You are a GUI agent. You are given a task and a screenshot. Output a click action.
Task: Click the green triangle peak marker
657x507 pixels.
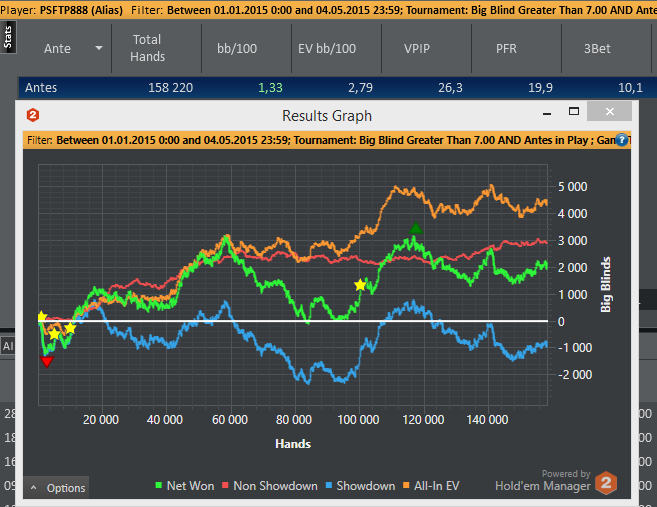pyautogui.click(x=416, y=229)
